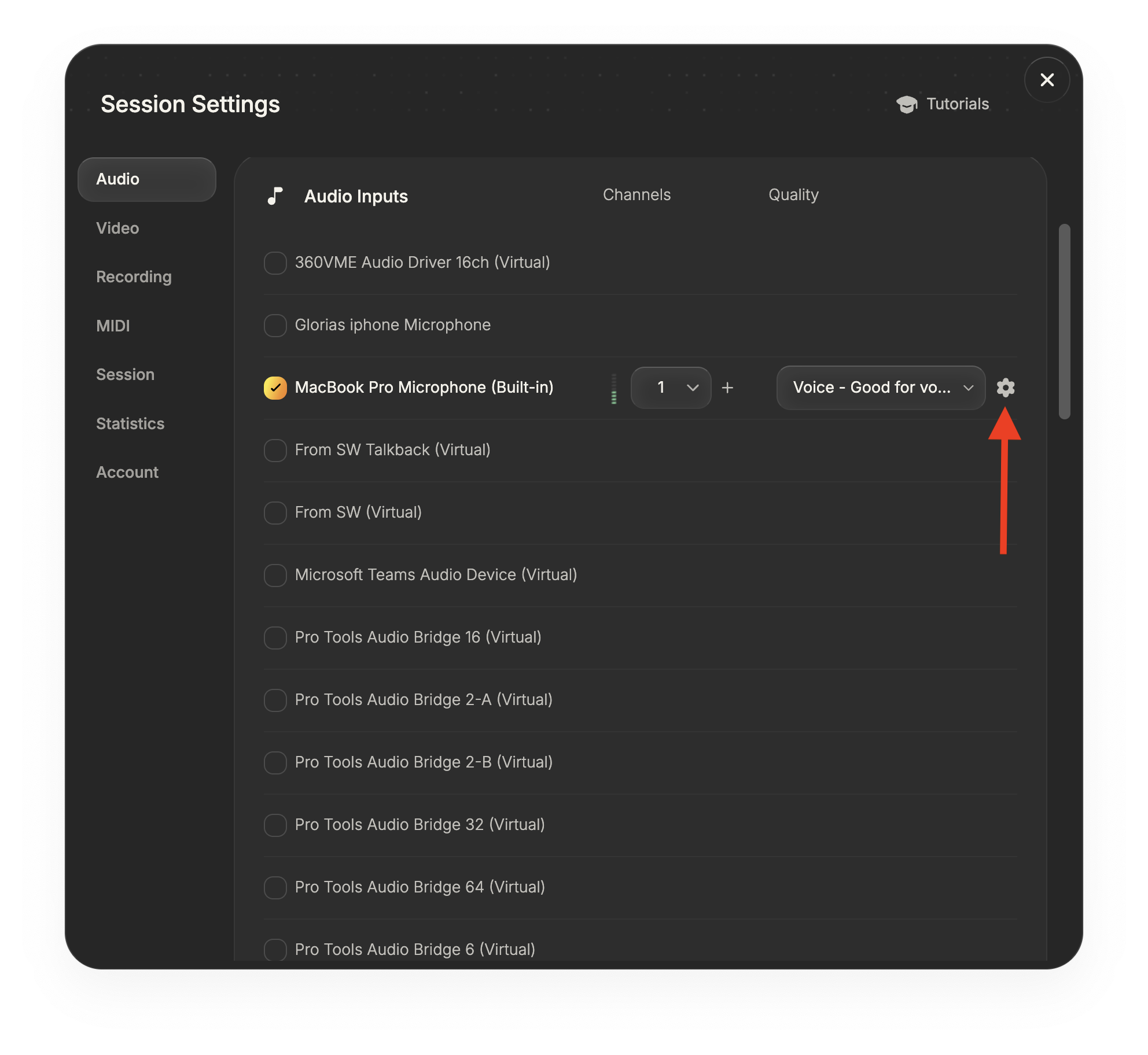Image resolution: width=1148 pixels, height=1055 pixels.
Task: Switch to the Account tab
Action: tap(127, 473)
